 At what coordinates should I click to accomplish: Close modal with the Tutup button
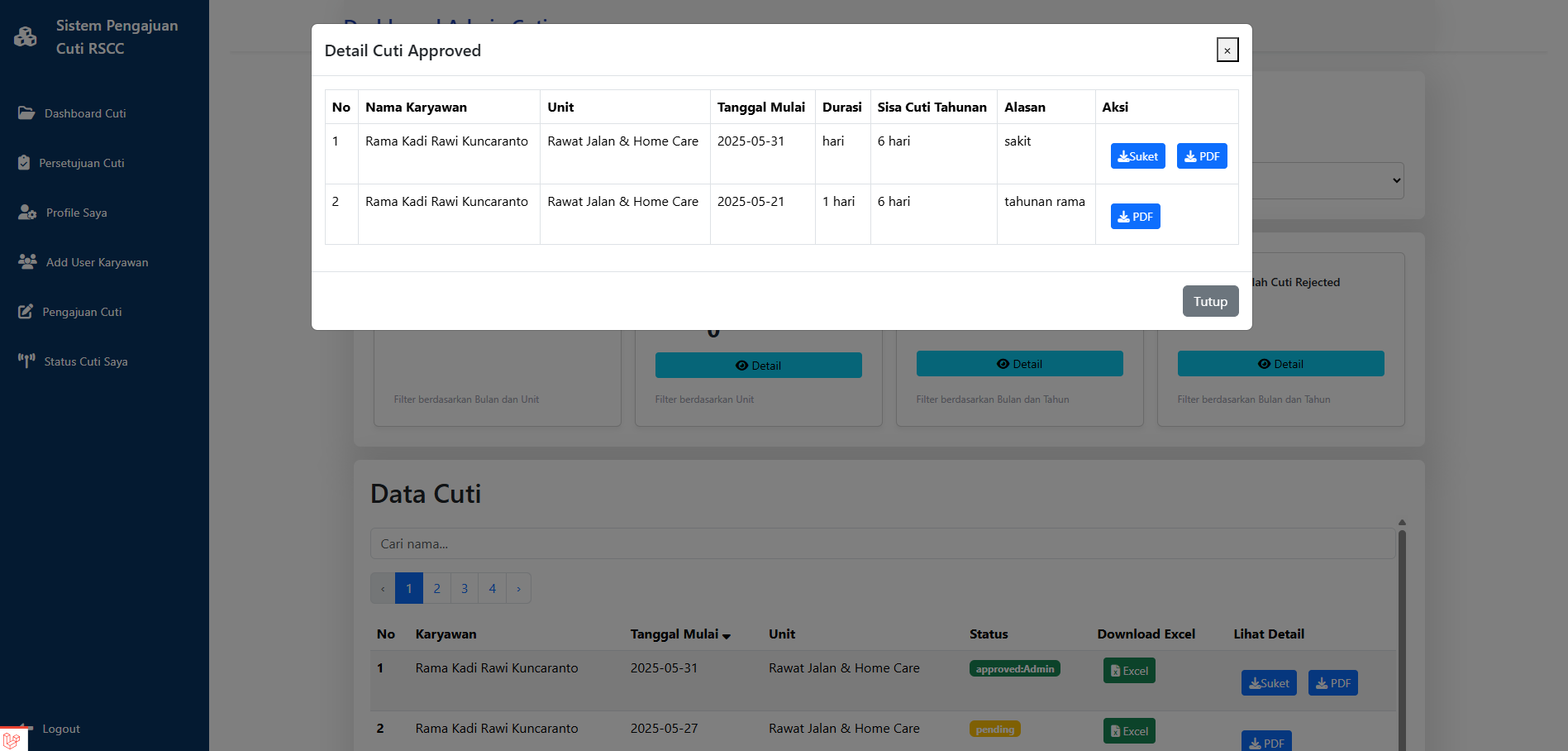click(x=1209, y=302)
